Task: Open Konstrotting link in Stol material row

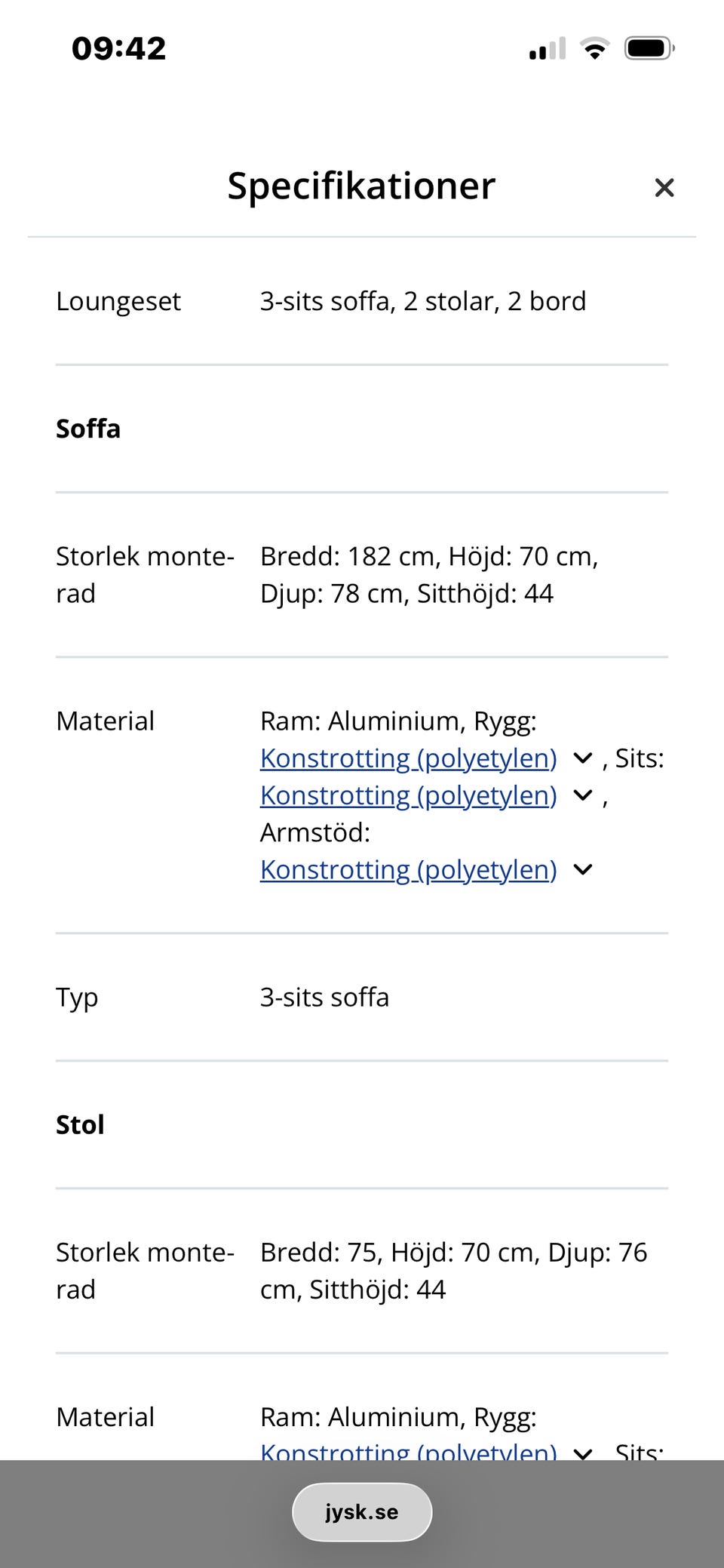Action: point(408,1451)
